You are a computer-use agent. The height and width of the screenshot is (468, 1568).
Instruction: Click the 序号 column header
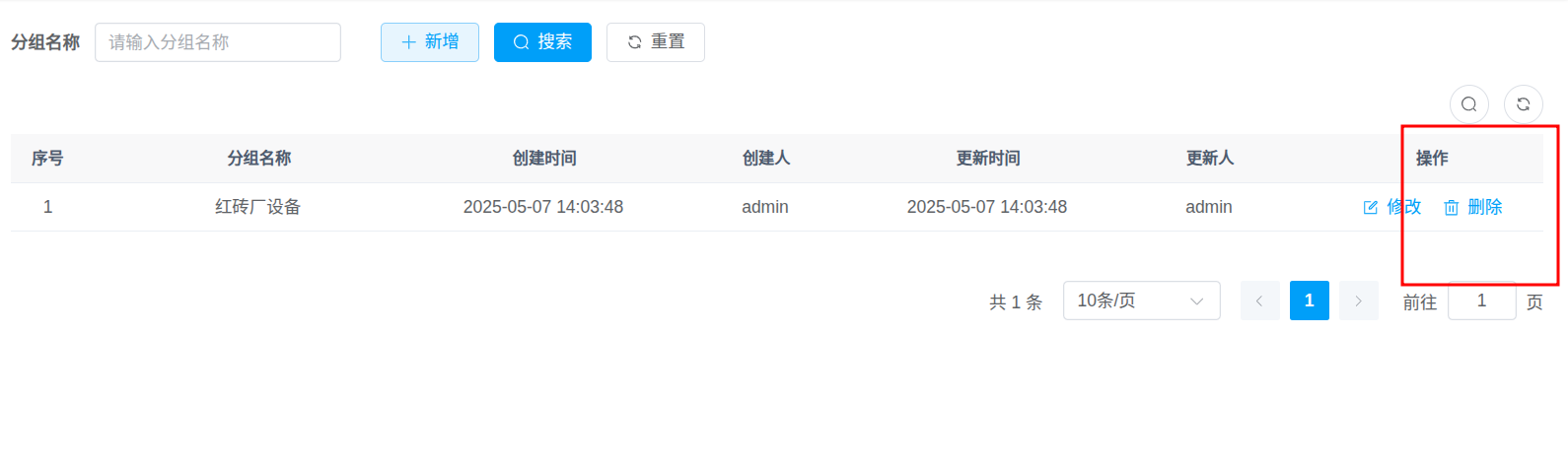(47, 159)
